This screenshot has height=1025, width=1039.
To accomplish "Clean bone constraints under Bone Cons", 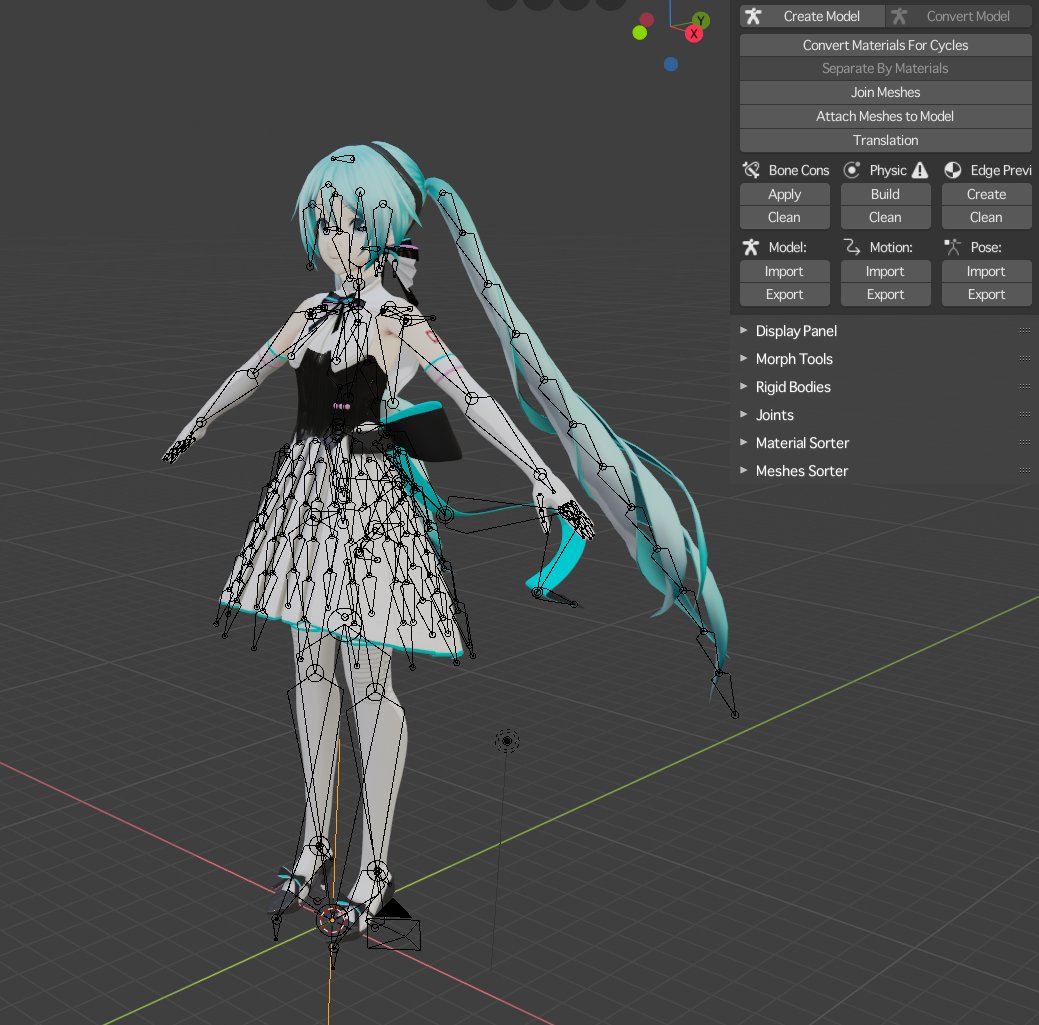I will point(785,217).
